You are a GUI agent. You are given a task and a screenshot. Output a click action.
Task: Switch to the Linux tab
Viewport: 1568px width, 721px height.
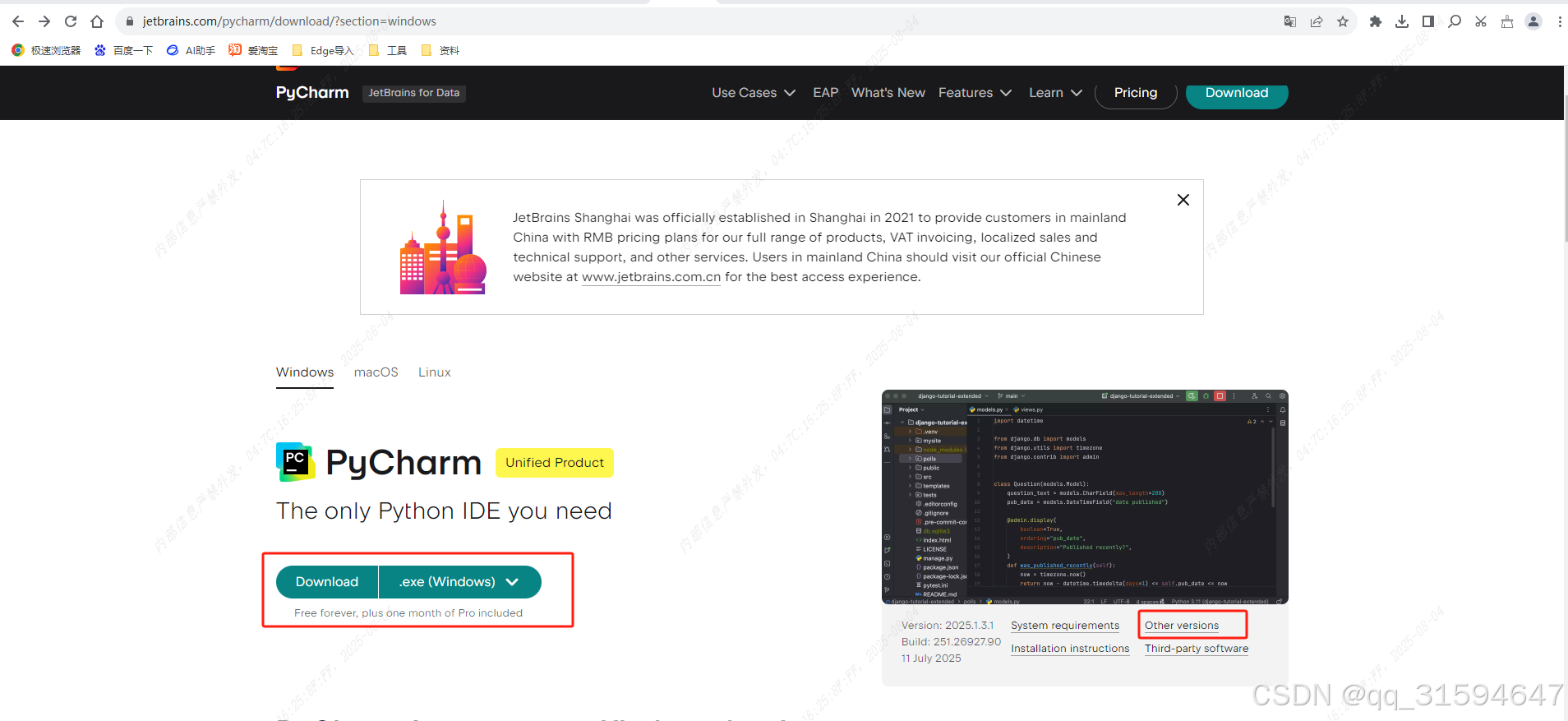pos(435,372)
